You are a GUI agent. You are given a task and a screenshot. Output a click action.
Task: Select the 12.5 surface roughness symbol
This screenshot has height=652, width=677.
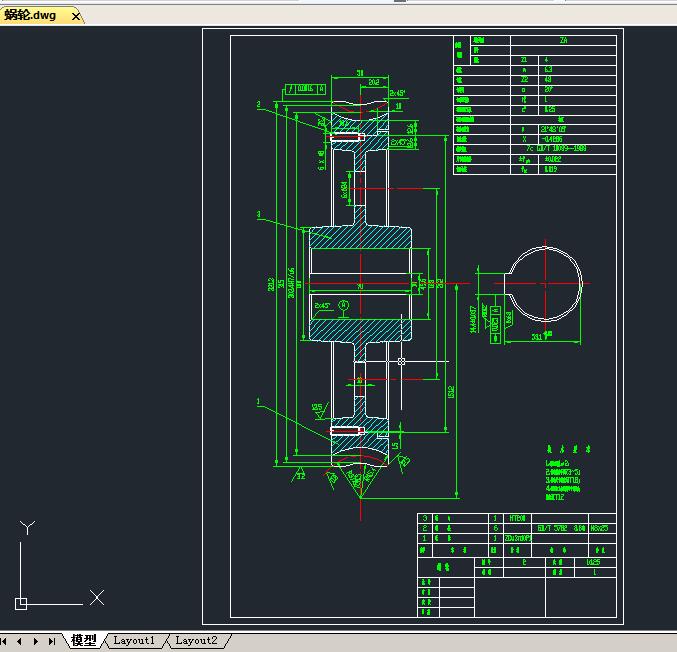(x=319, y=411)
